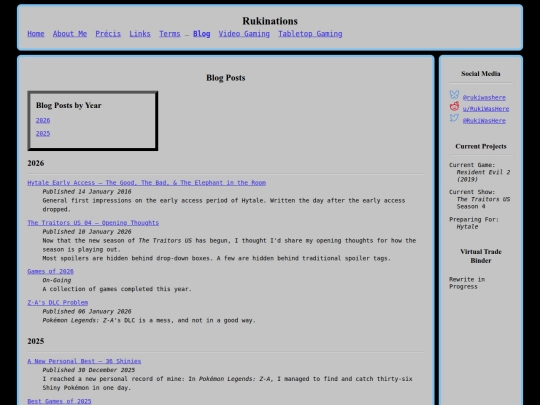Click the Blog Posts heading

226,78
